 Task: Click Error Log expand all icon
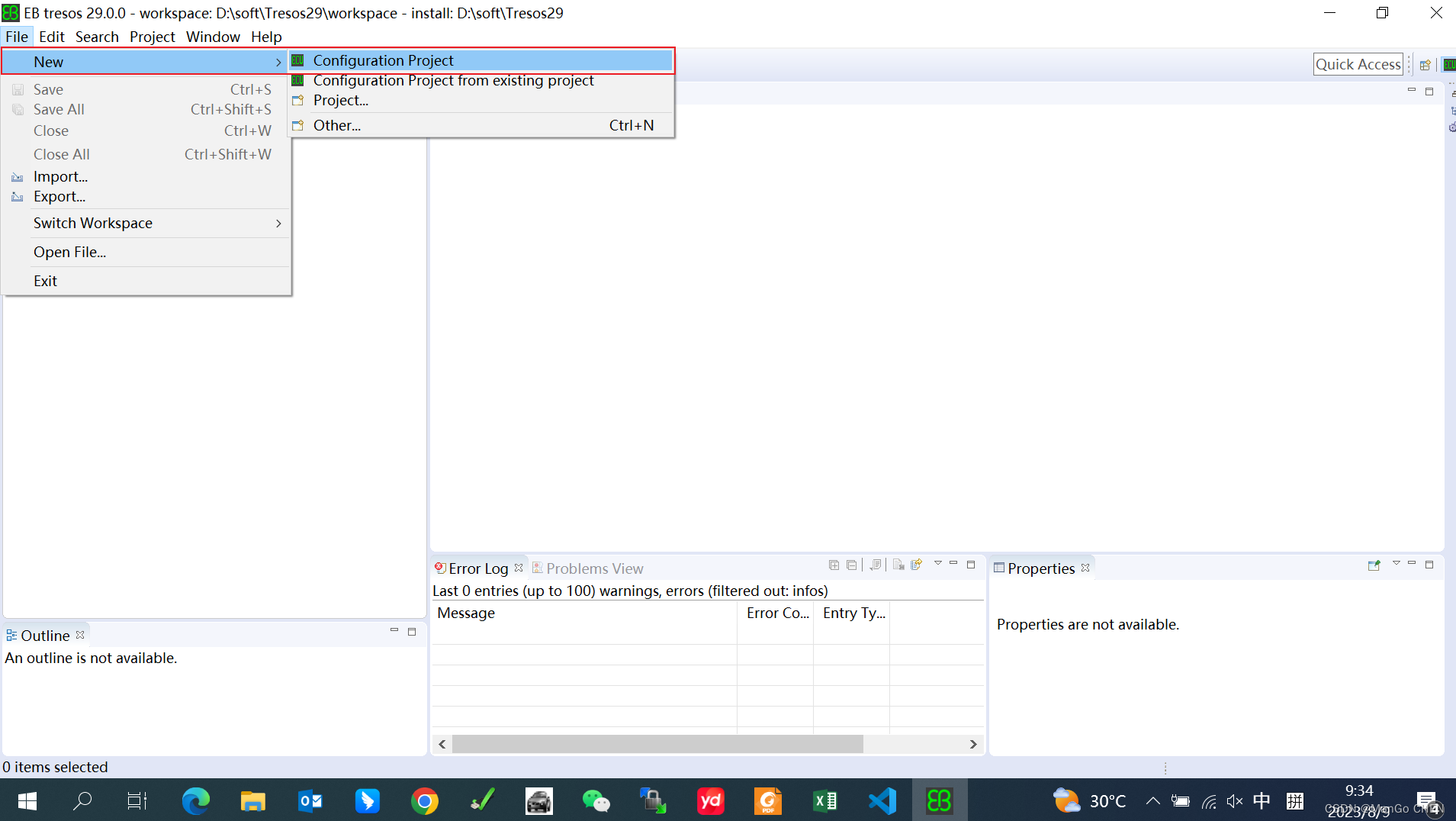point(834,565)
